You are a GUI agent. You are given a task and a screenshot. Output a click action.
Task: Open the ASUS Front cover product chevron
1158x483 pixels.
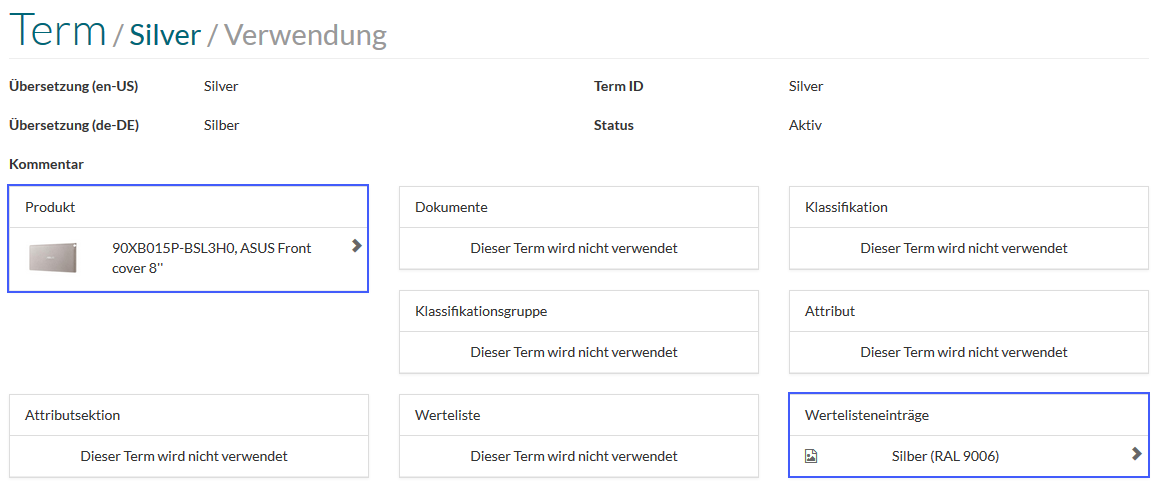point(357,246)
